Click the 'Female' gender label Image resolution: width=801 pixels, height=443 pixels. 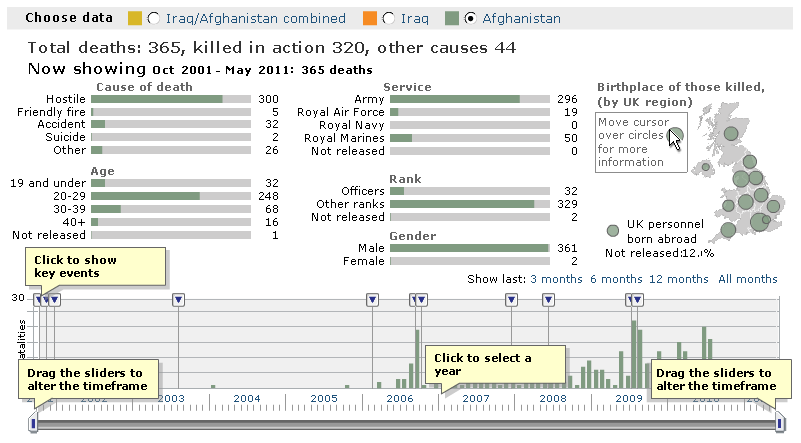coord(364,261)
